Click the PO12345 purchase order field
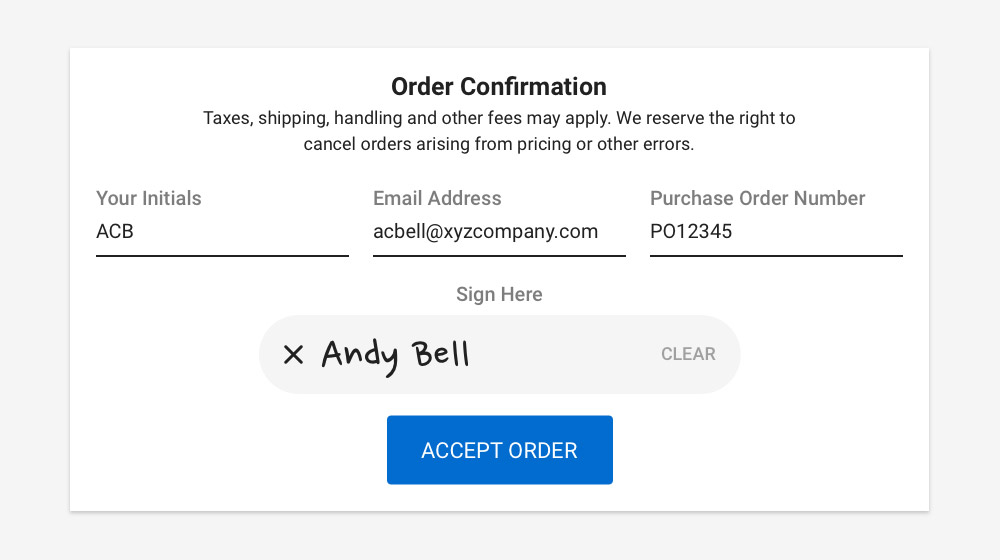 tap(775, 232)
